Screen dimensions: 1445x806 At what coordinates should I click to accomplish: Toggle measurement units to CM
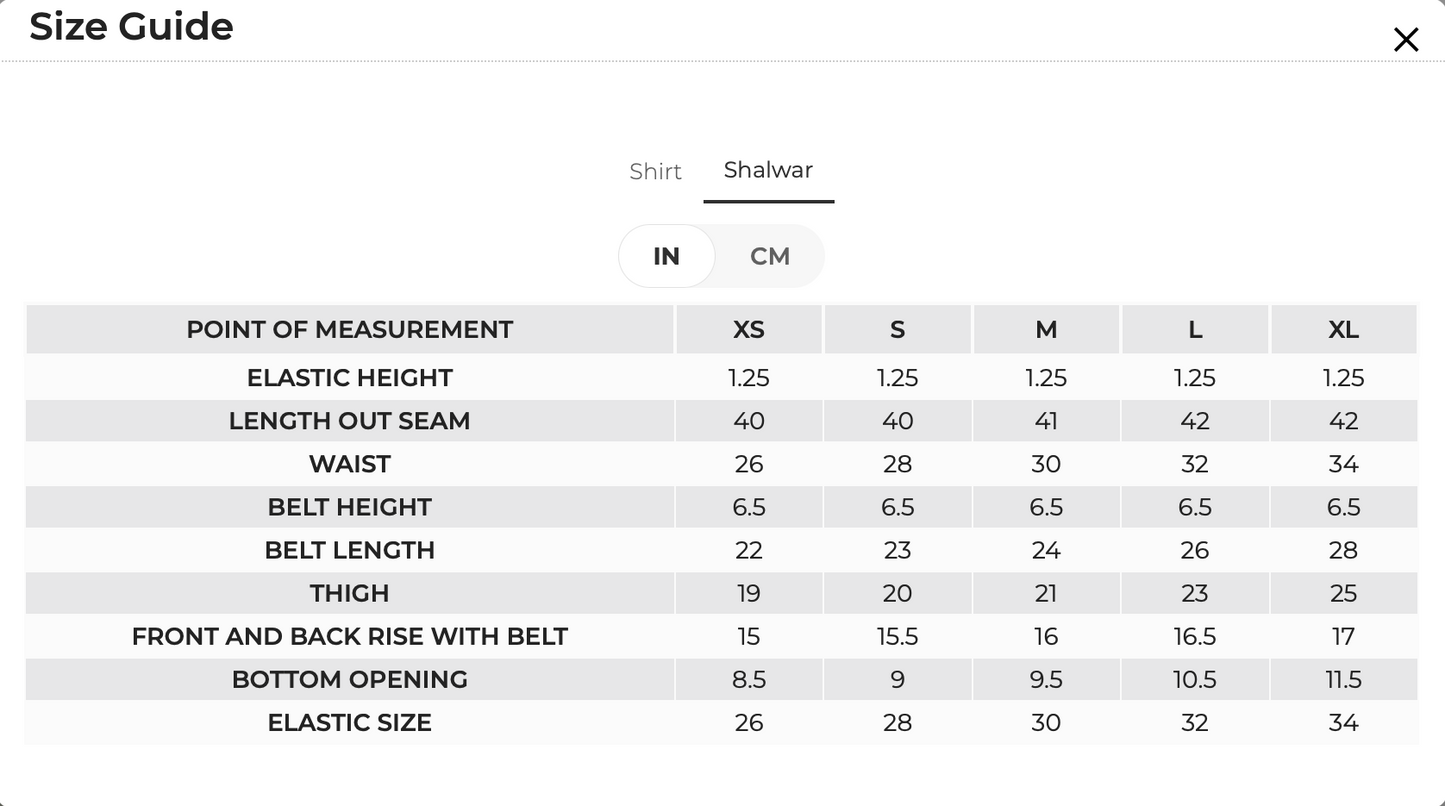[x=770, y=256]
